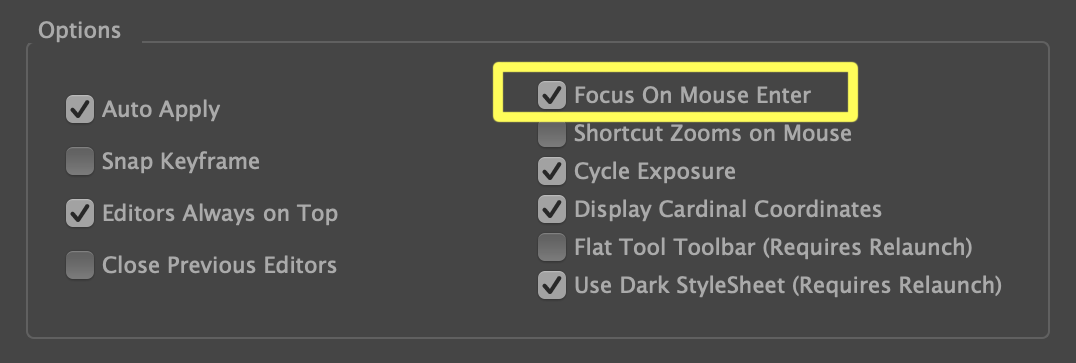Uncheck the Cycle Exposure checkbox
Image resolution: width=1076 pixels, height=363 pixels.
pos(552,171)
